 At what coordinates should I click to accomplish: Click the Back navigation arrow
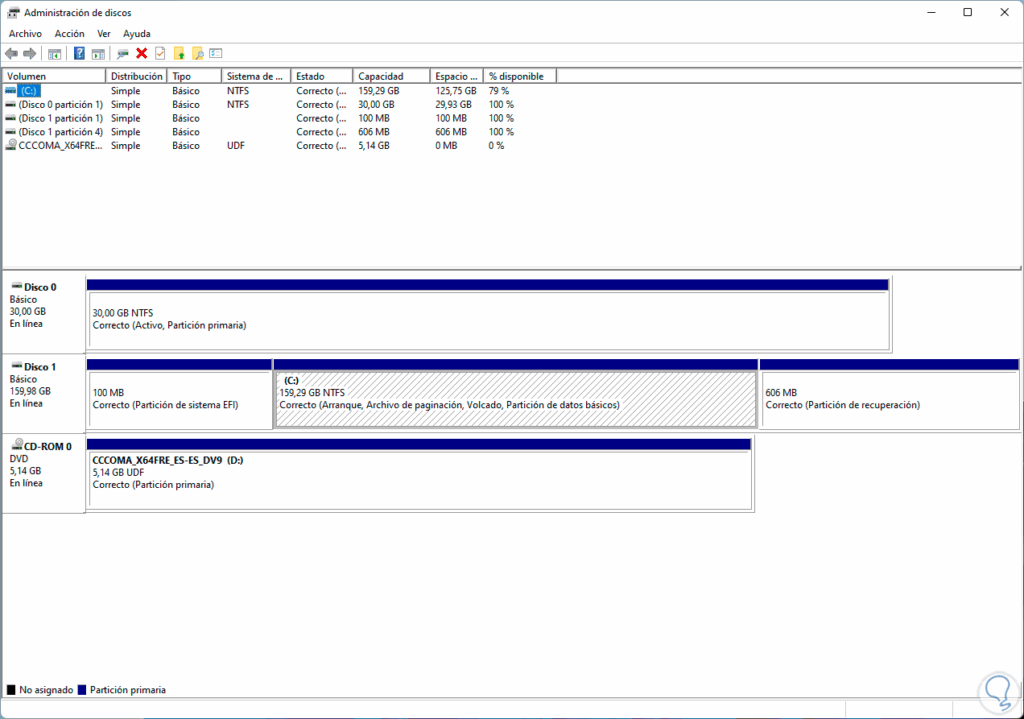point(13,53)
